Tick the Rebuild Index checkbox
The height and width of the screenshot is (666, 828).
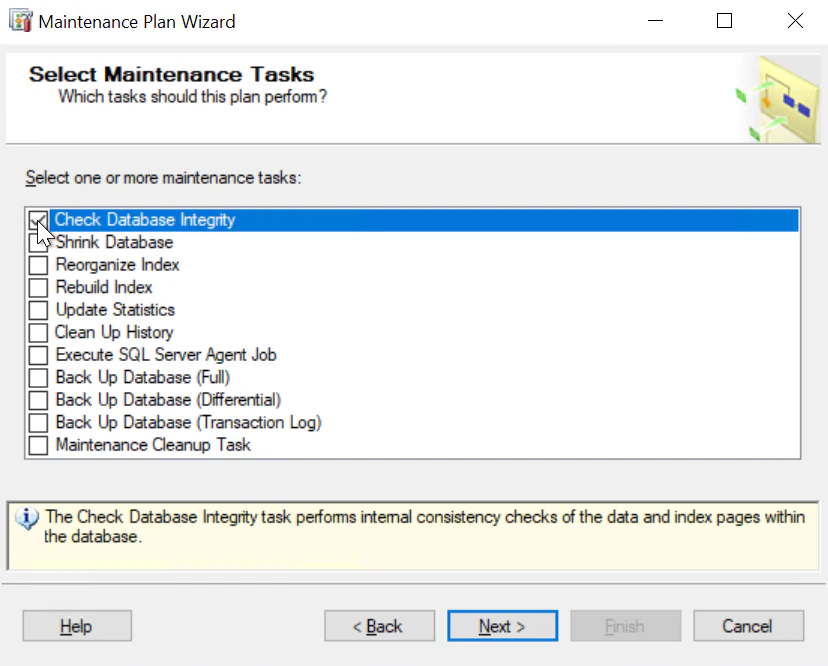pos(38,288)
